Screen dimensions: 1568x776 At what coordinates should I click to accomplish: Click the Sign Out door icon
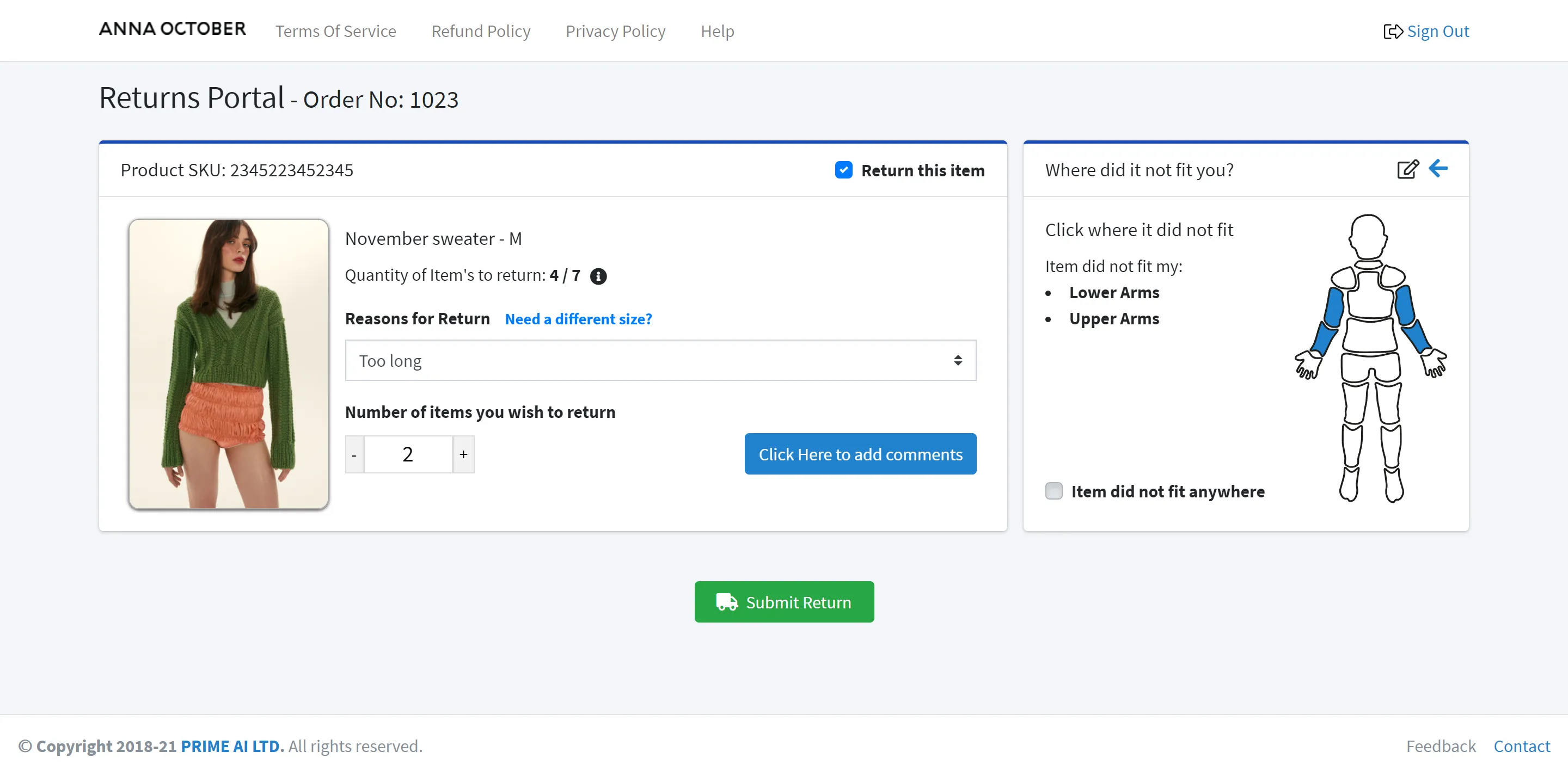pos(1393,31)
